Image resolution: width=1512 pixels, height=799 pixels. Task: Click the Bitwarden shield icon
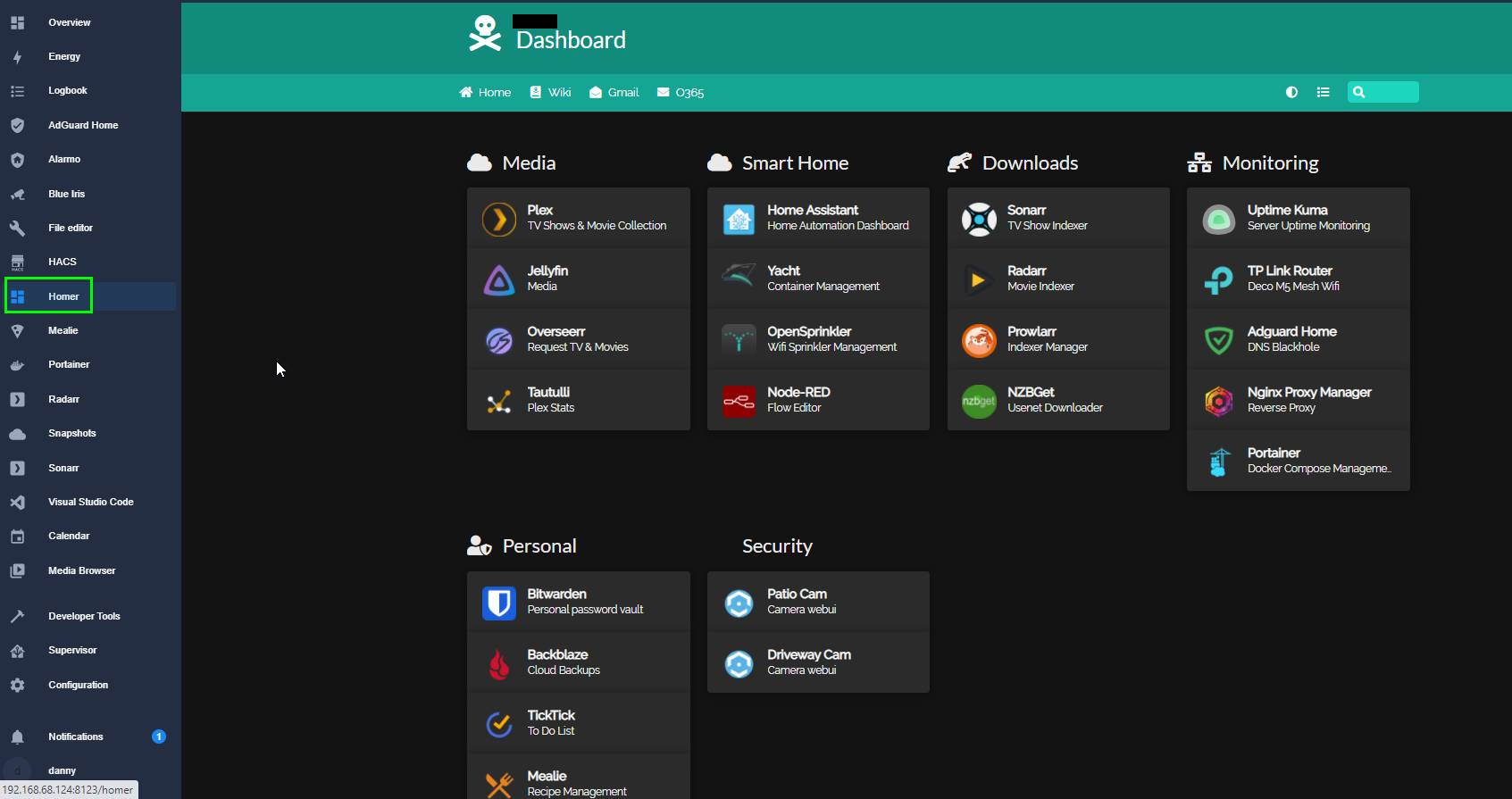[x=499, y=603]
